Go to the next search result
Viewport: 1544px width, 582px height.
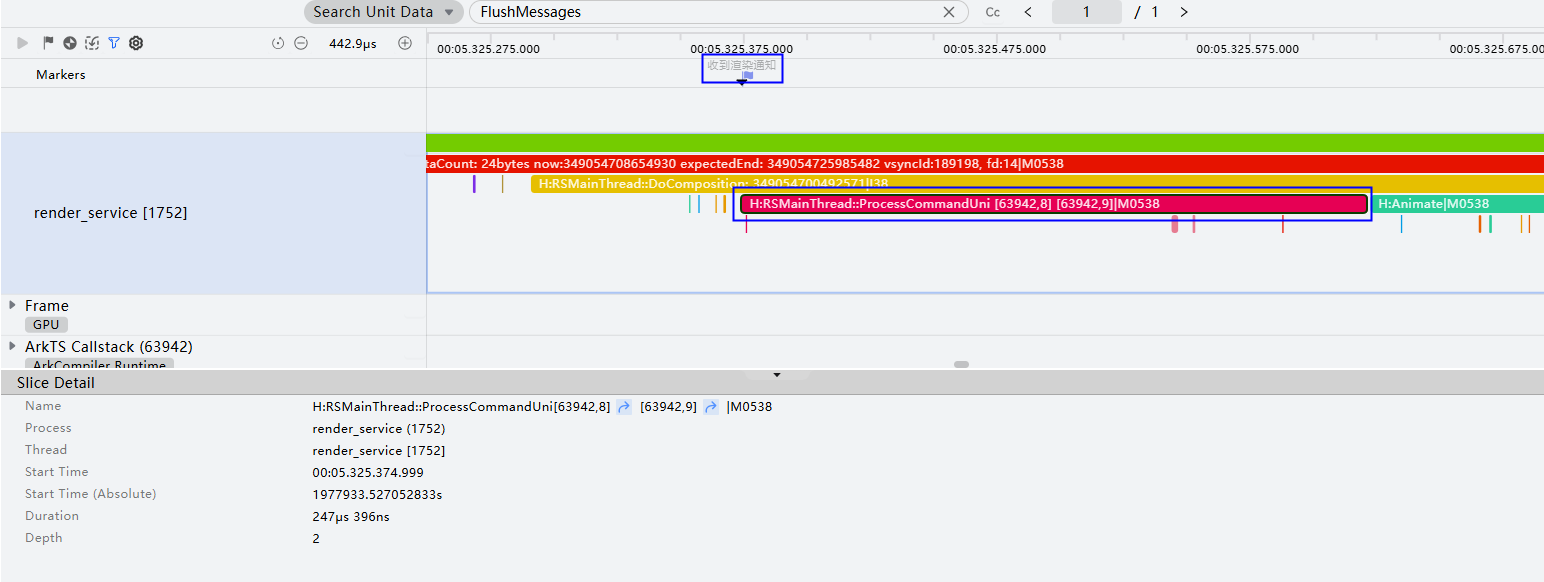pos(1184,12)
